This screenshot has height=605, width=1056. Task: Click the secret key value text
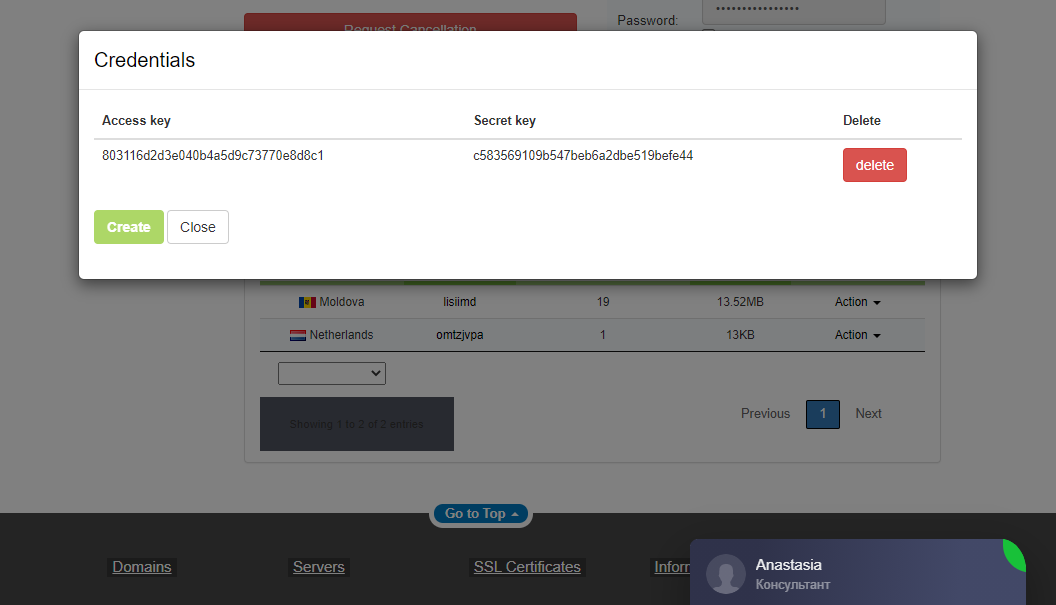(583, 156)
